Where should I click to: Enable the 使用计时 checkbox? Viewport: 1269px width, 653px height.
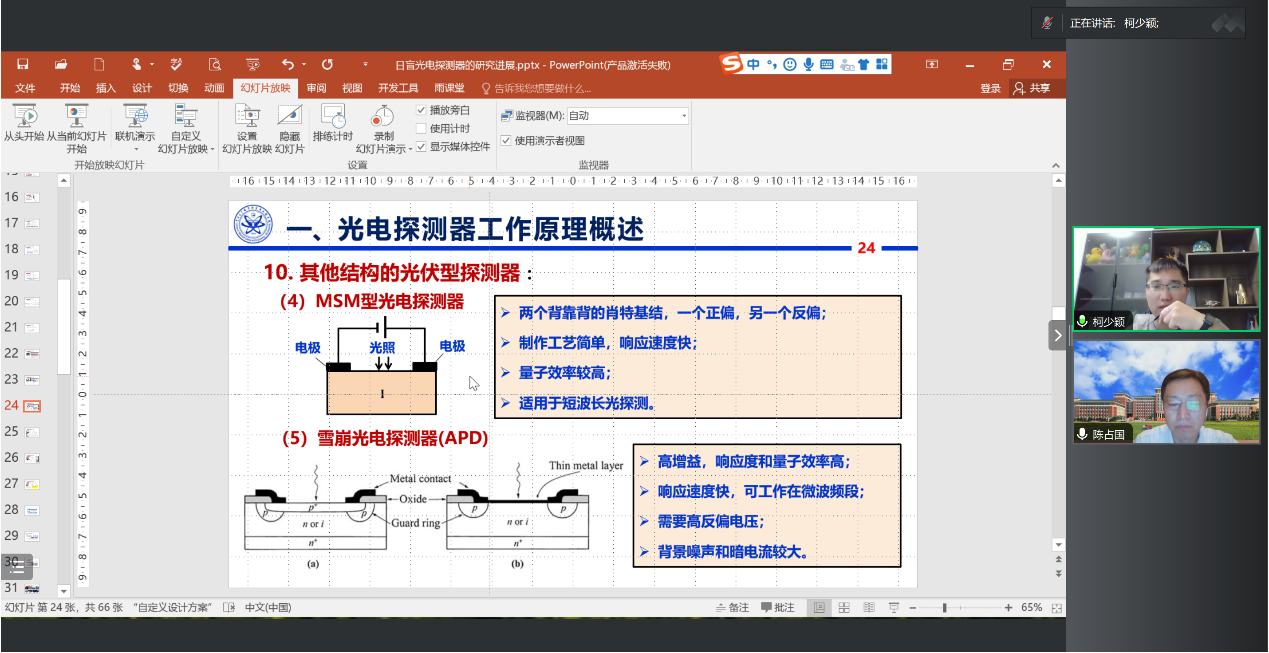pyautogui.click(x=421, y=128)
